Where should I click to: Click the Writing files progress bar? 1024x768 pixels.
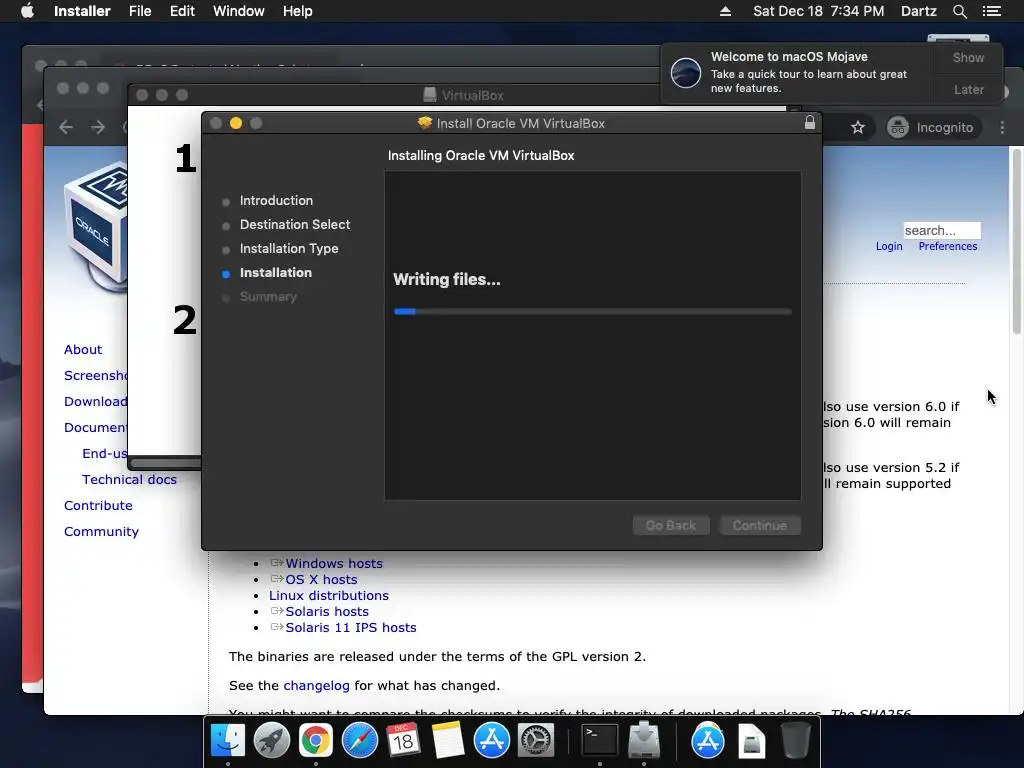click(593, 312)
